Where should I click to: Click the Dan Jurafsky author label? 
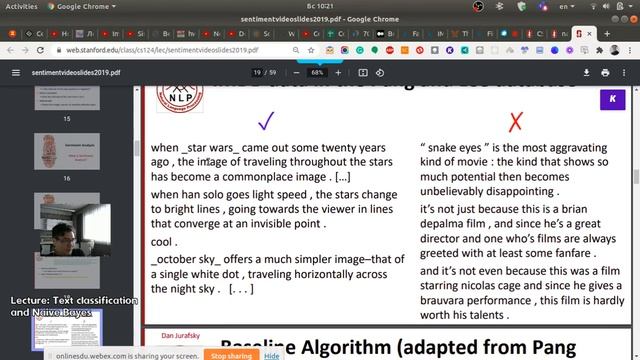pyautogui.click(x=180, y=336)
